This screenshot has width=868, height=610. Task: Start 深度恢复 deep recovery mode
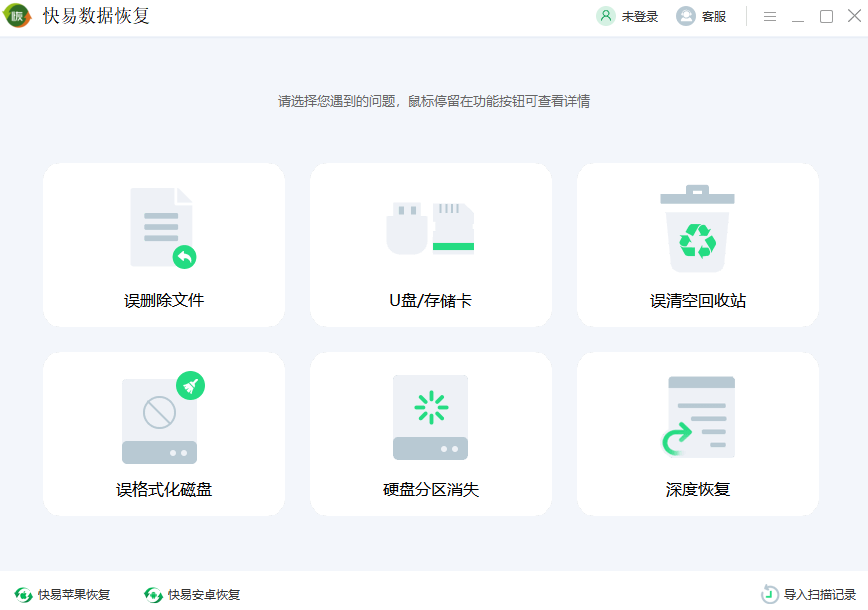click(x=697, y=434)
